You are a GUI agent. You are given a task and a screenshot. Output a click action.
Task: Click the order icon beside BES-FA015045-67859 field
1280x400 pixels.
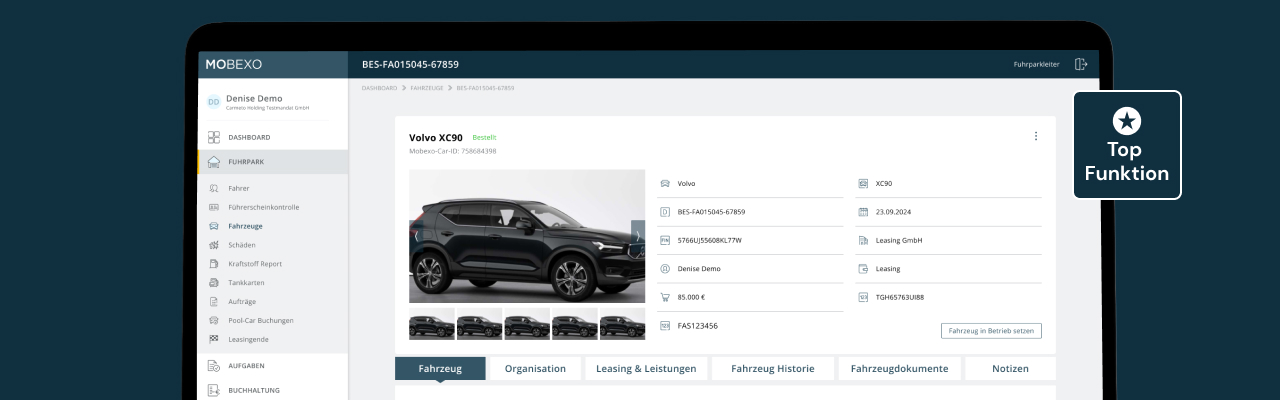(x=665, y=212)
